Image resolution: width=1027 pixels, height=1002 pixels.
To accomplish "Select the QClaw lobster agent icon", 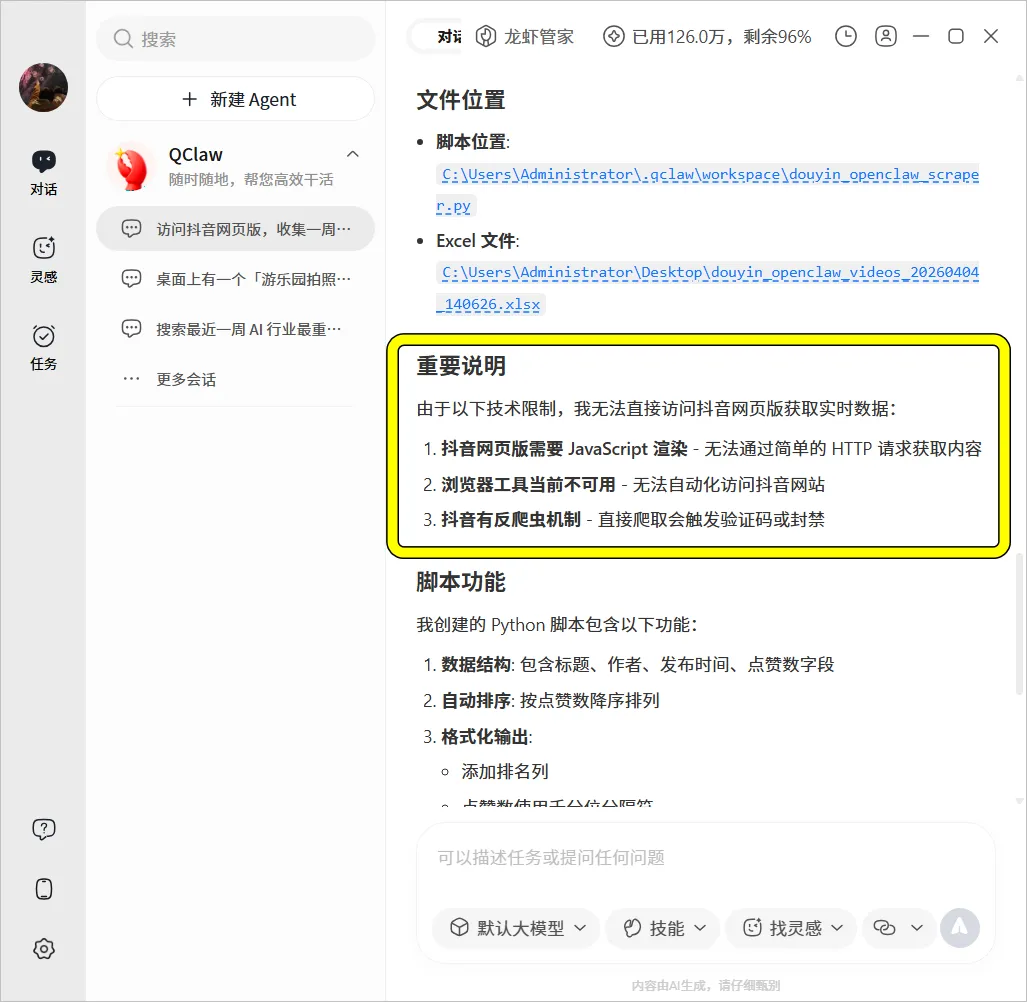I will [131, 168].
